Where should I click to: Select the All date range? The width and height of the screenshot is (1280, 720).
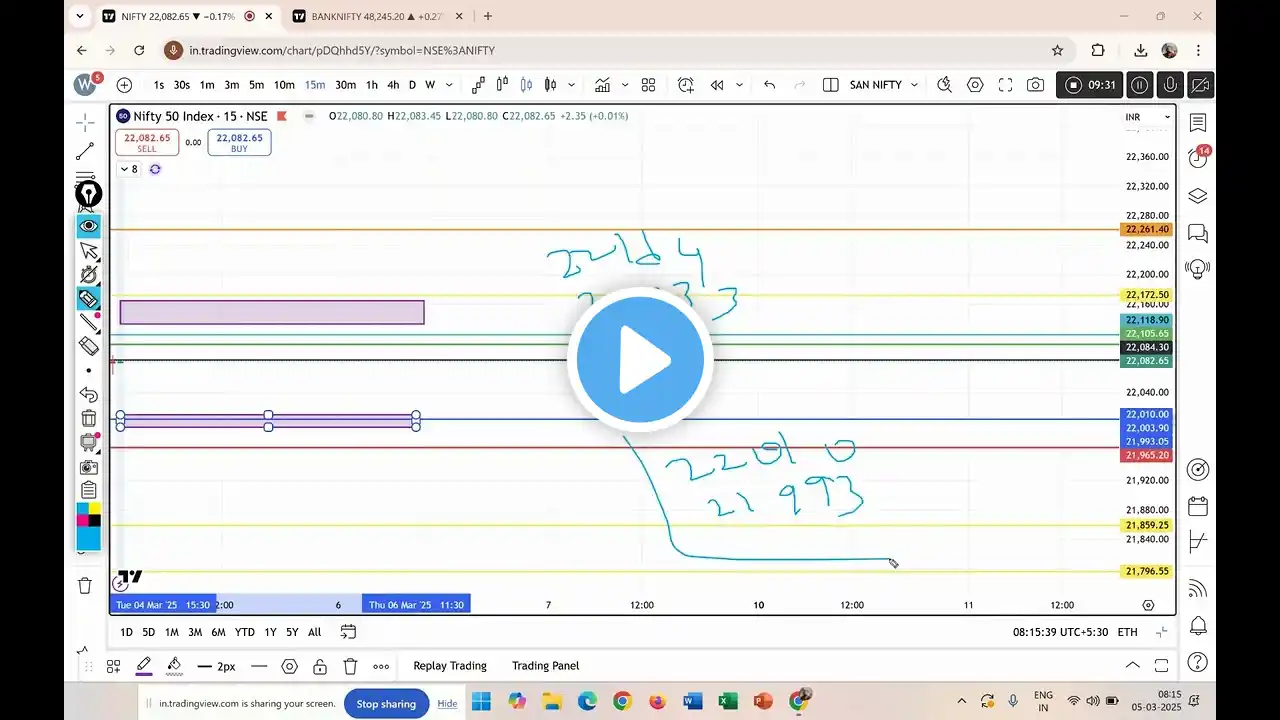315,632
